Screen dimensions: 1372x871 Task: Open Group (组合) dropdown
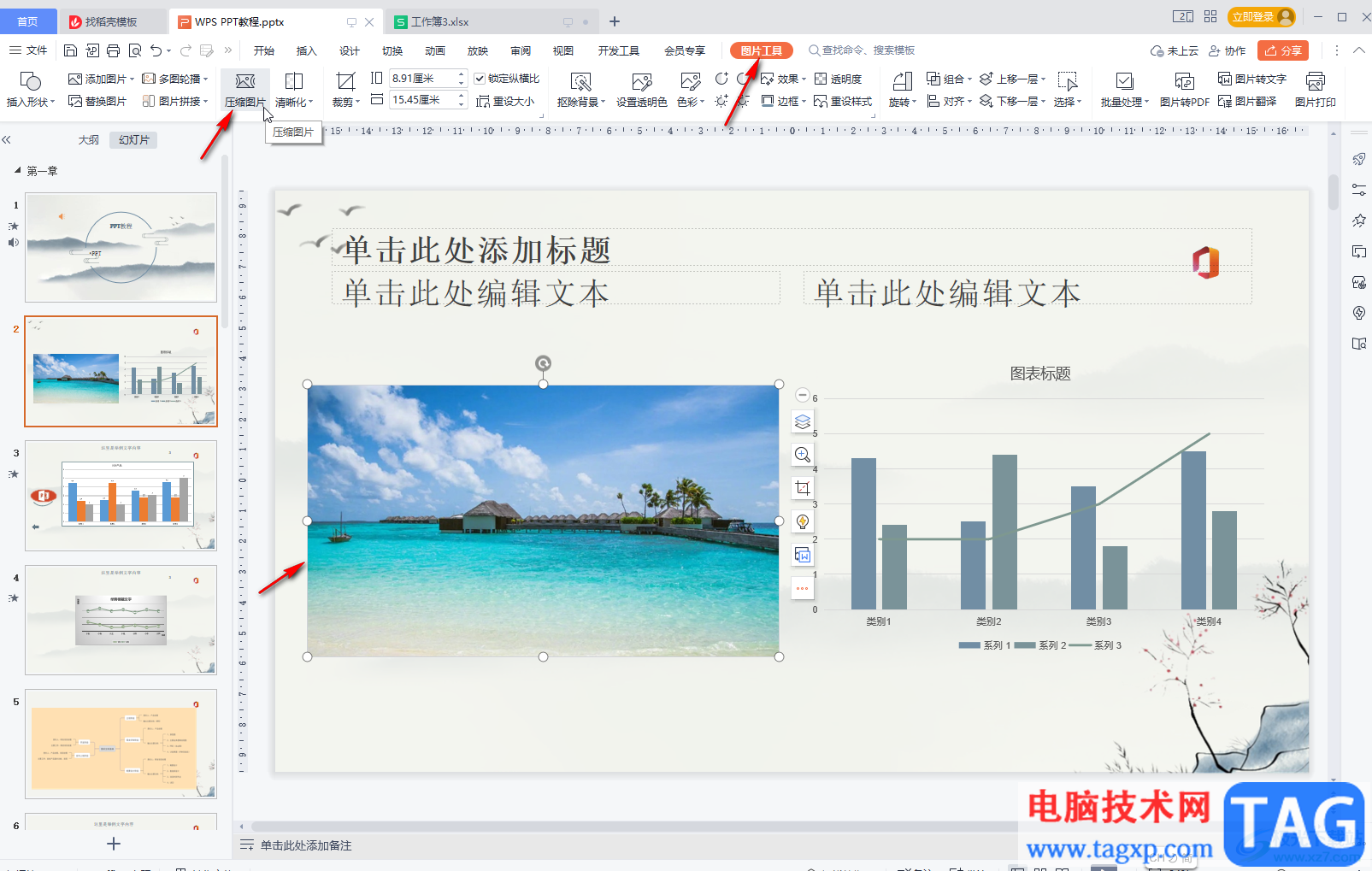tap(949, 79)
